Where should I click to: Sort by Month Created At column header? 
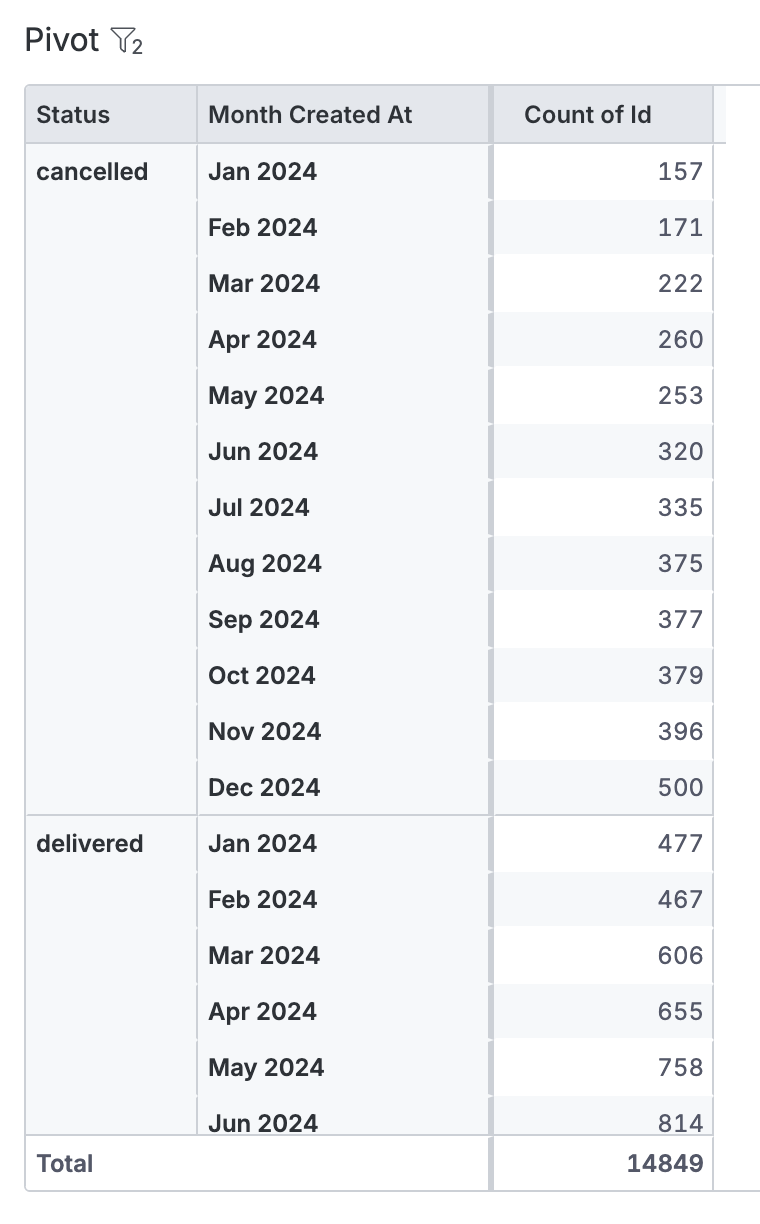pyautogui.click(x=310, y=114)
